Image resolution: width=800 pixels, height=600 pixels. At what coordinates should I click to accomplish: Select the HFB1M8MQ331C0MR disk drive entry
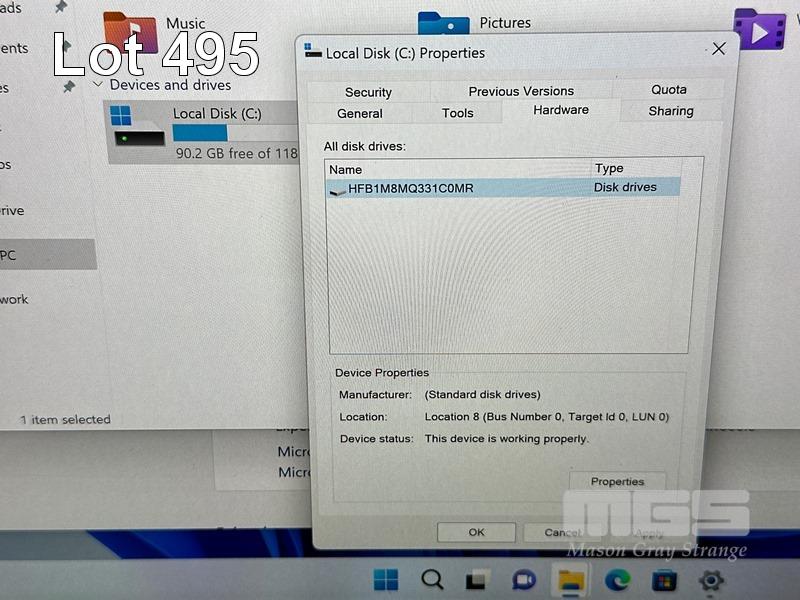(410, 188)
